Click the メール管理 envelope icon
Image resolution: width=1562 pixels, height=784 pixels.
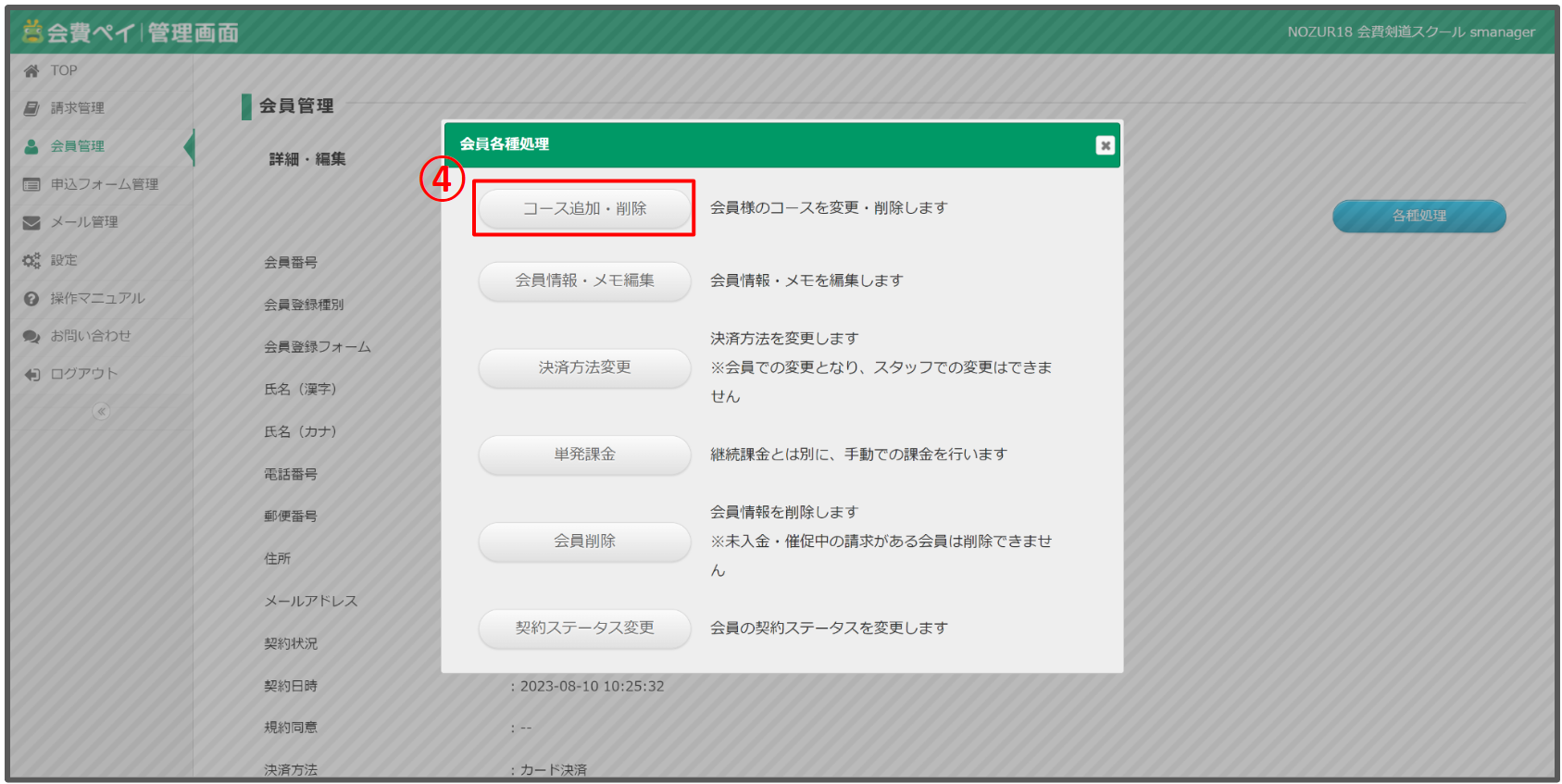pos(31,222)
